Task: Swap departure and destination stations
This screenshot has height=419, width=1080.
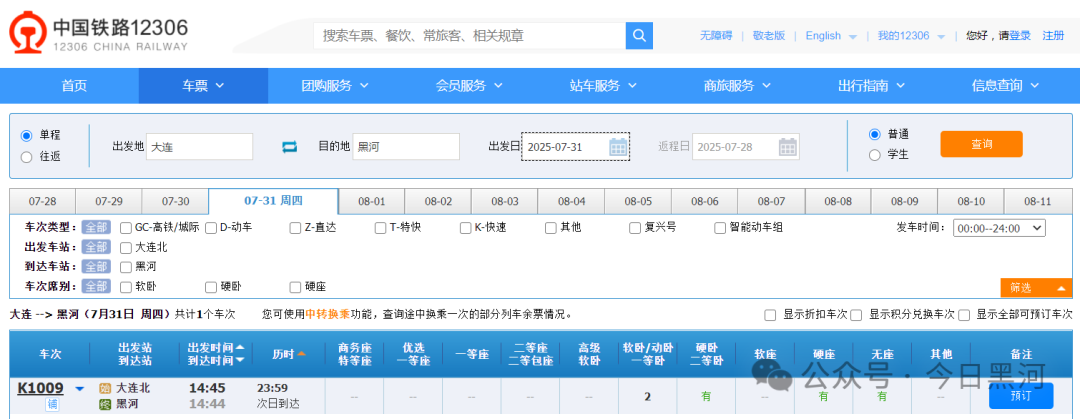Action: [x=289, y=147]
